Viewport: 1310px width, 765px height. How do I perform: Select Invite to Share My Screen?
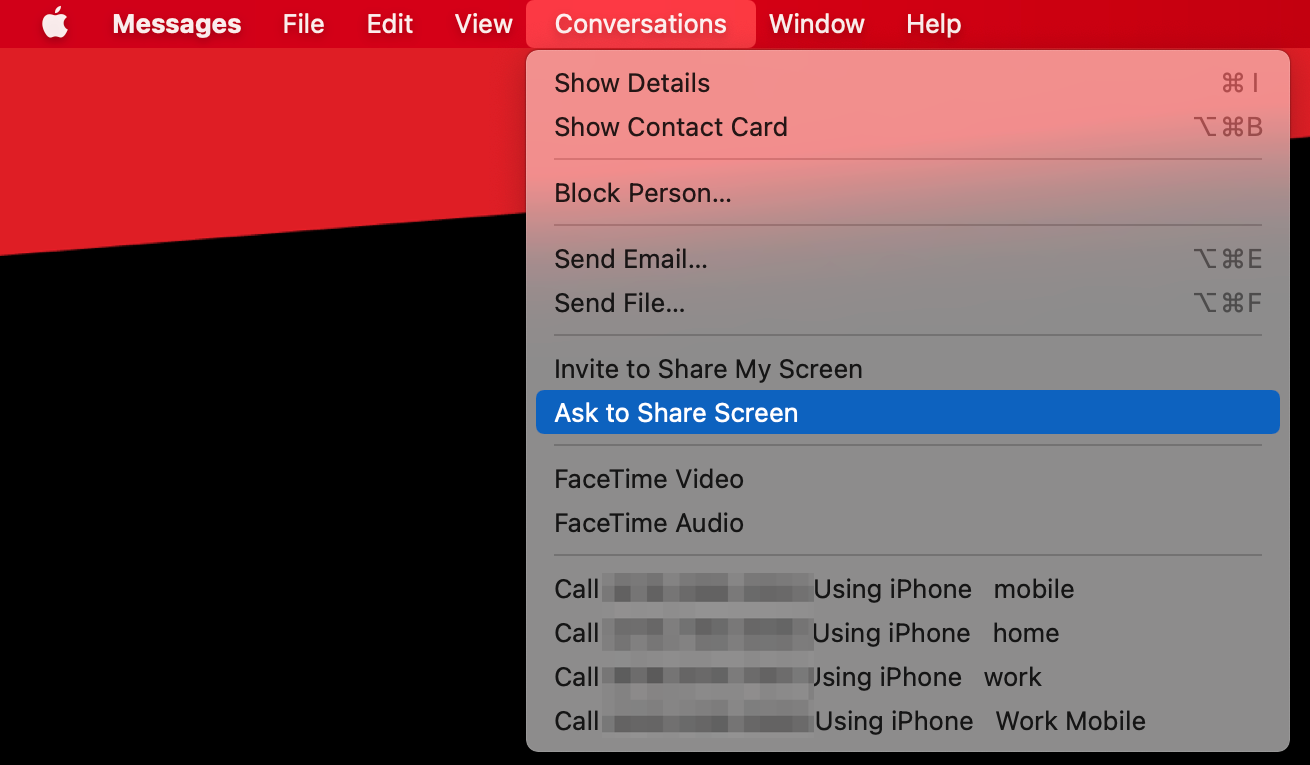click(x=908, y=369)
